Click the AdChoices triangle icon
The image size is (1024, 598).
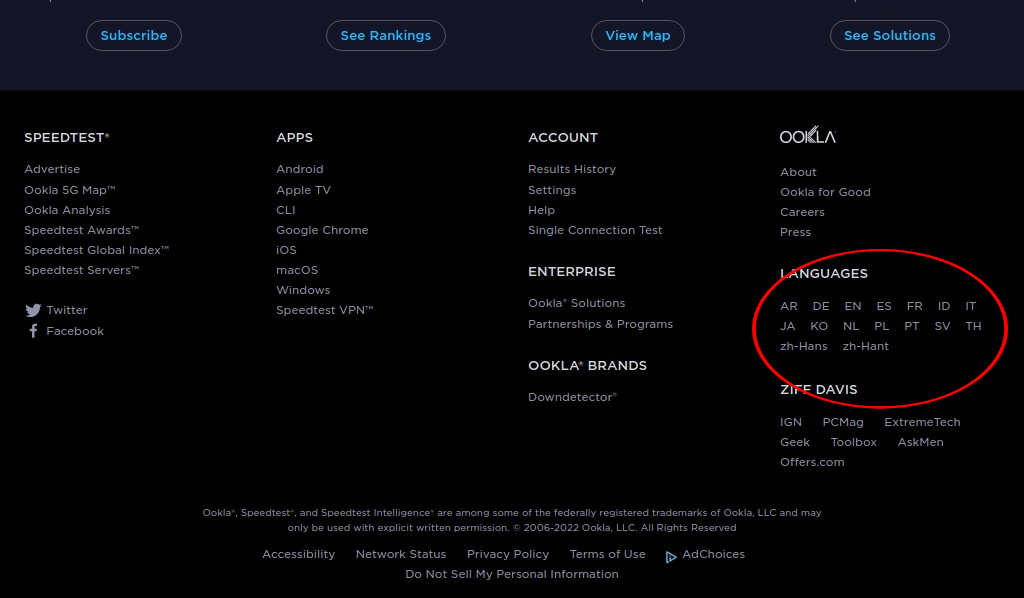(671, 557)
